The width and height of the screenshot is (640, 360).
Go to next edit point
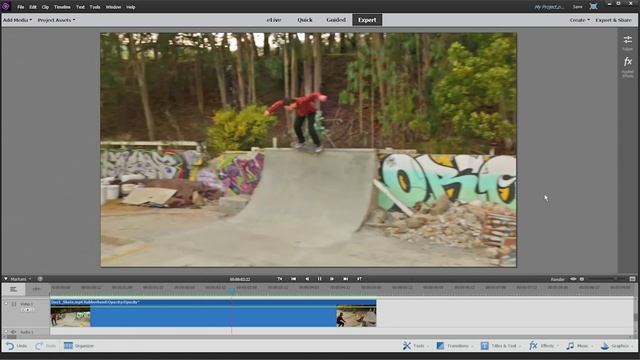345,279
